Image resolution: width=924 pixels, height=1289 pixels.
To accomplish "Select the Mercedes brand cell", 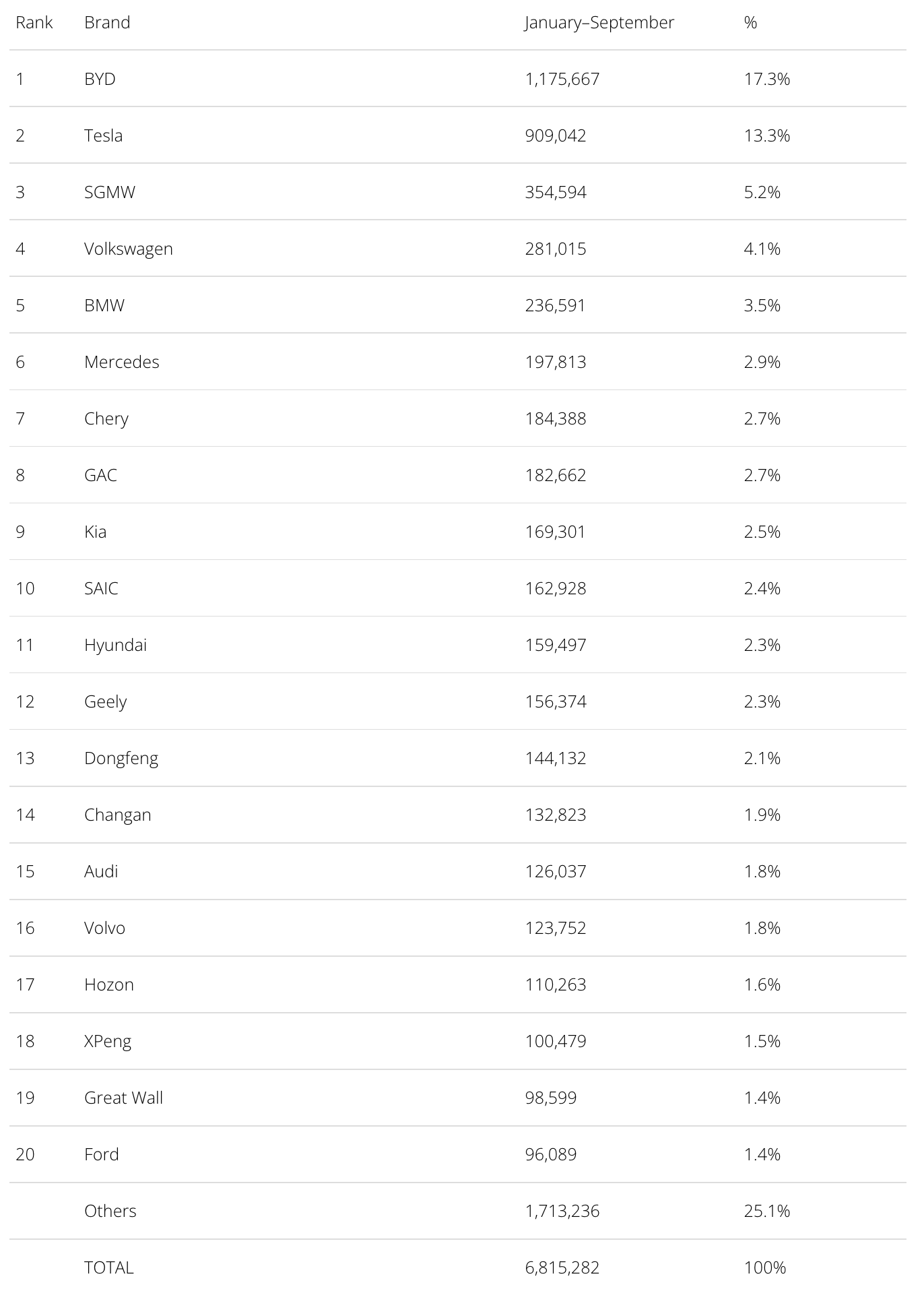I will tap(122, 362).
